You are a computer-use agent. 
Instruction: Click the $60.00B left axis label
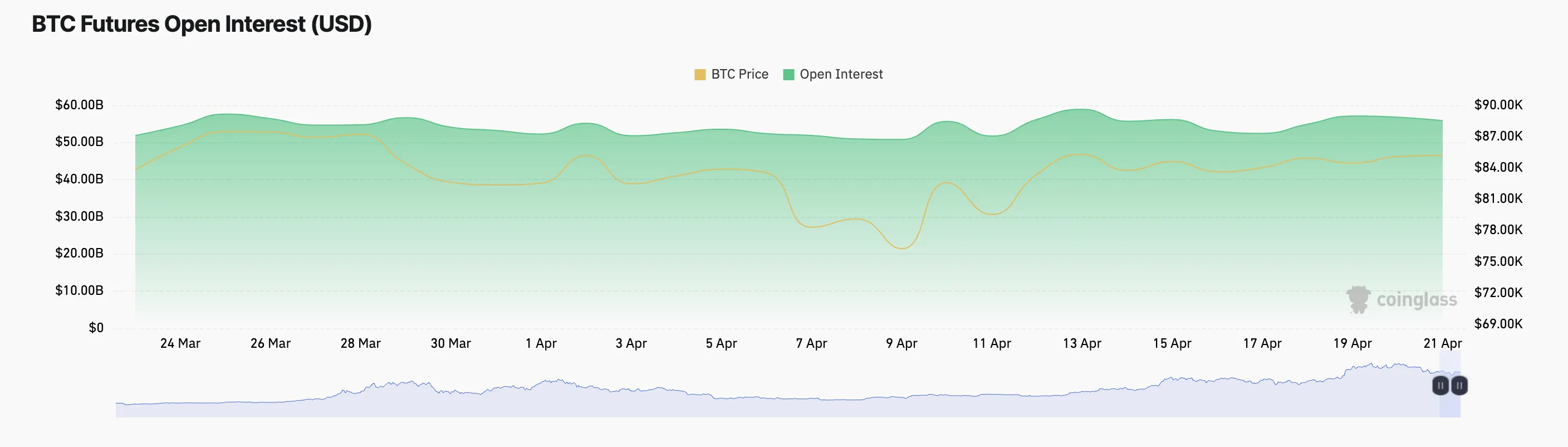79,105
